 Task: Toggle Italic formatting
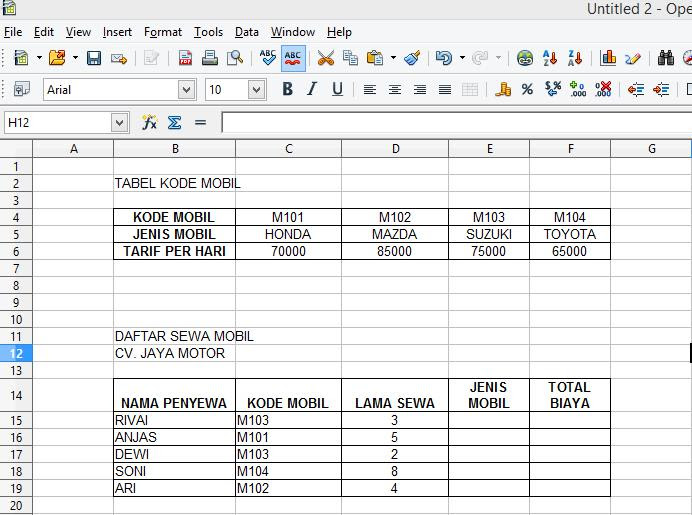[x=312, y=89]
